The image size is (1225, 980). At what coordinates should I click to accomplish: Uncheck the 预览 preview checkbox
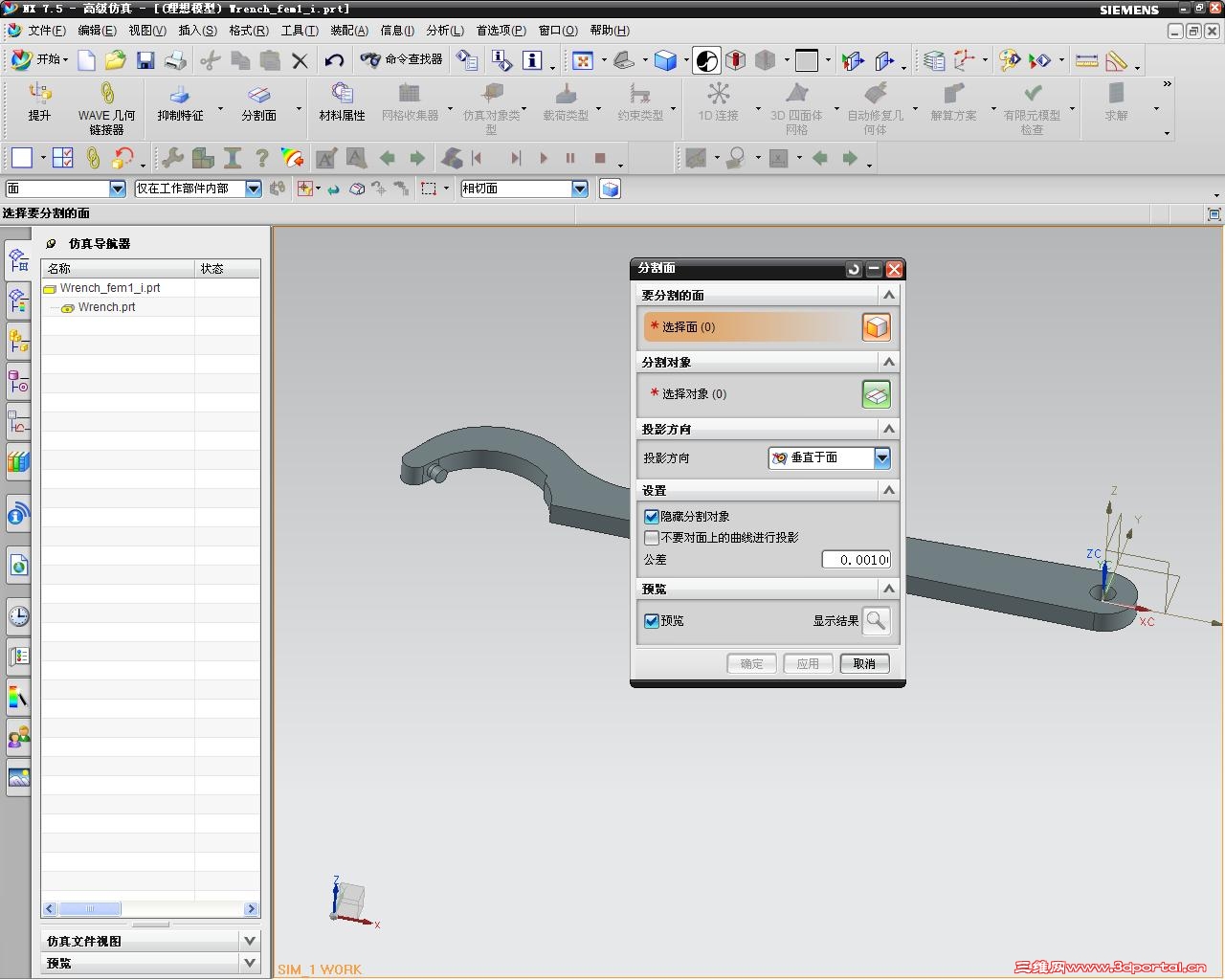[x=652, y=621]
